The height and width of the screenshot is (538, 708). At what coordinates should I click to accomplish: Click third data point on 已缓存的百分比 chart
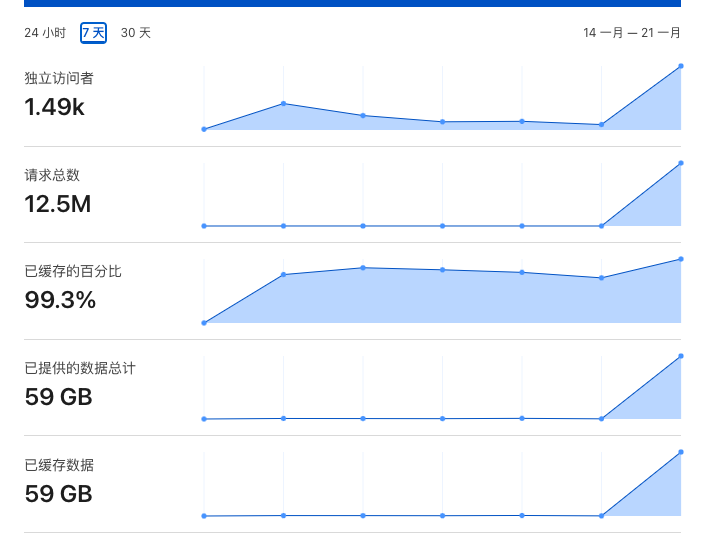click(363, 268)
